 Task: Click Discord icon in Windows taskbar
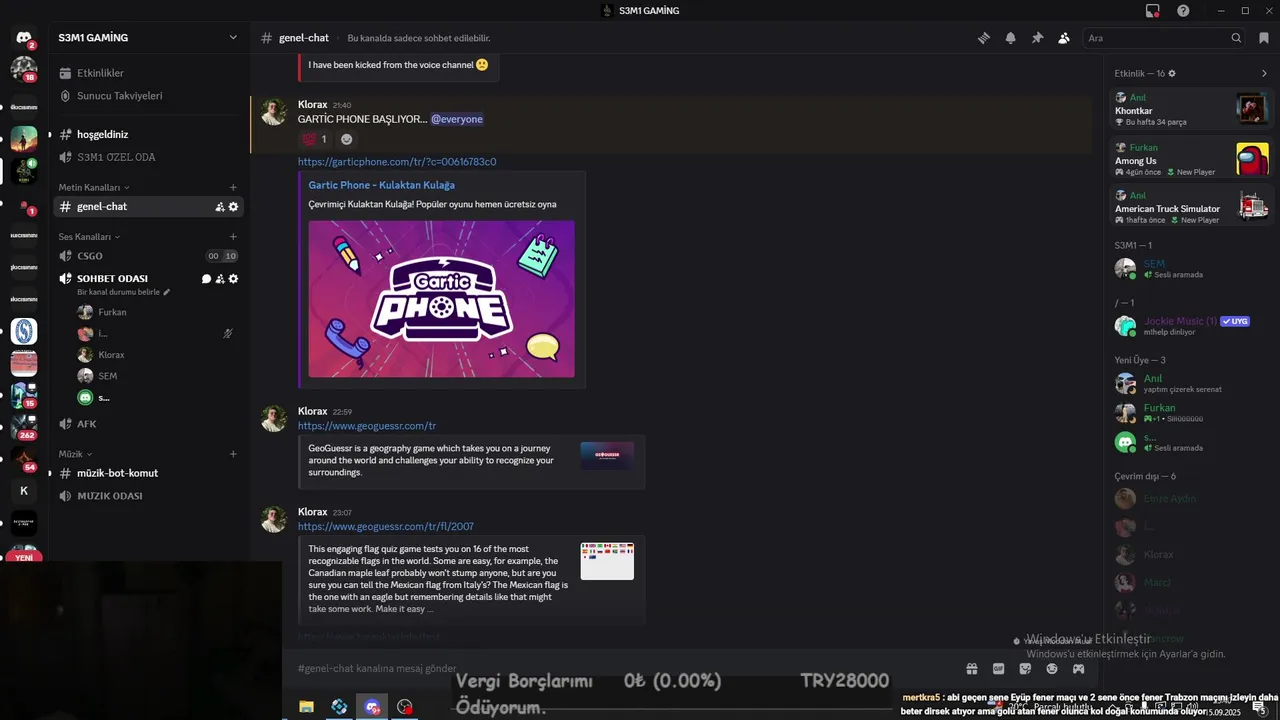[x=372, y=707]
